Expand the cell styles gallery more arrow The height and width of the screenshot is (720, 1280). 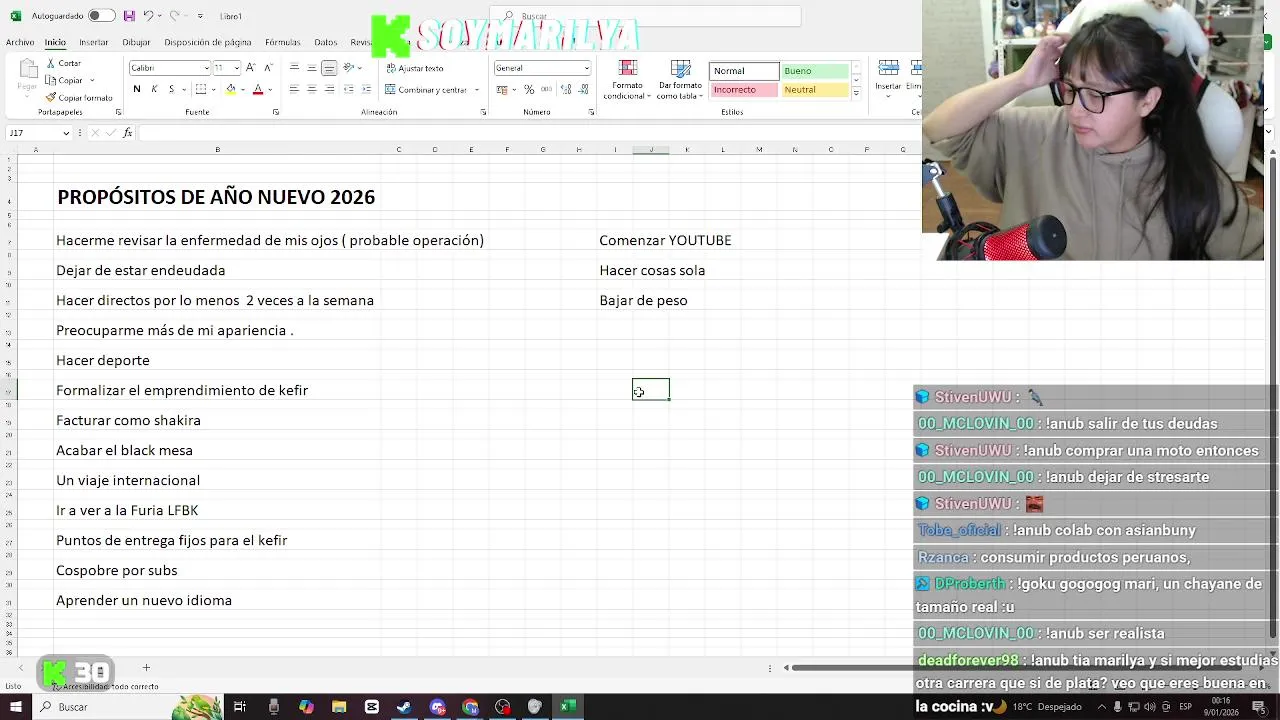(856, 91)
